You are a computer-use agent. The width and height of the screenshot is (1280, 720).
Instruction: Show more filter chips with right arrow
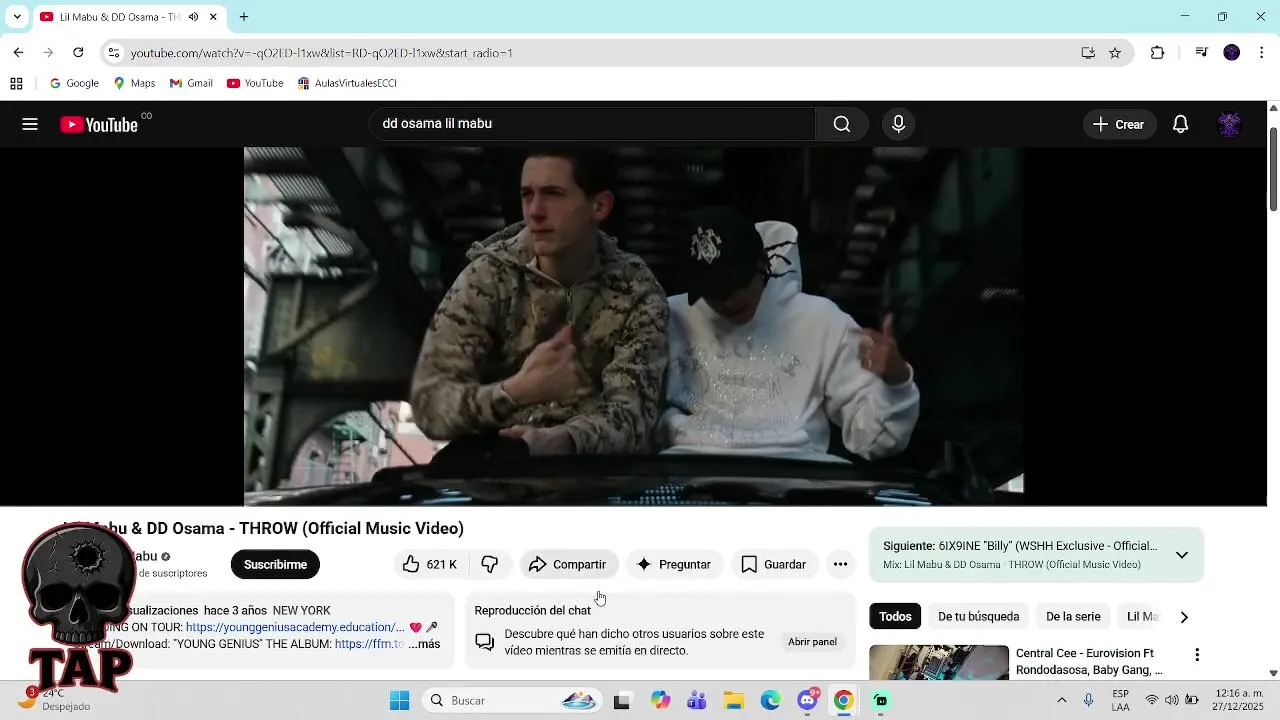1184,617
